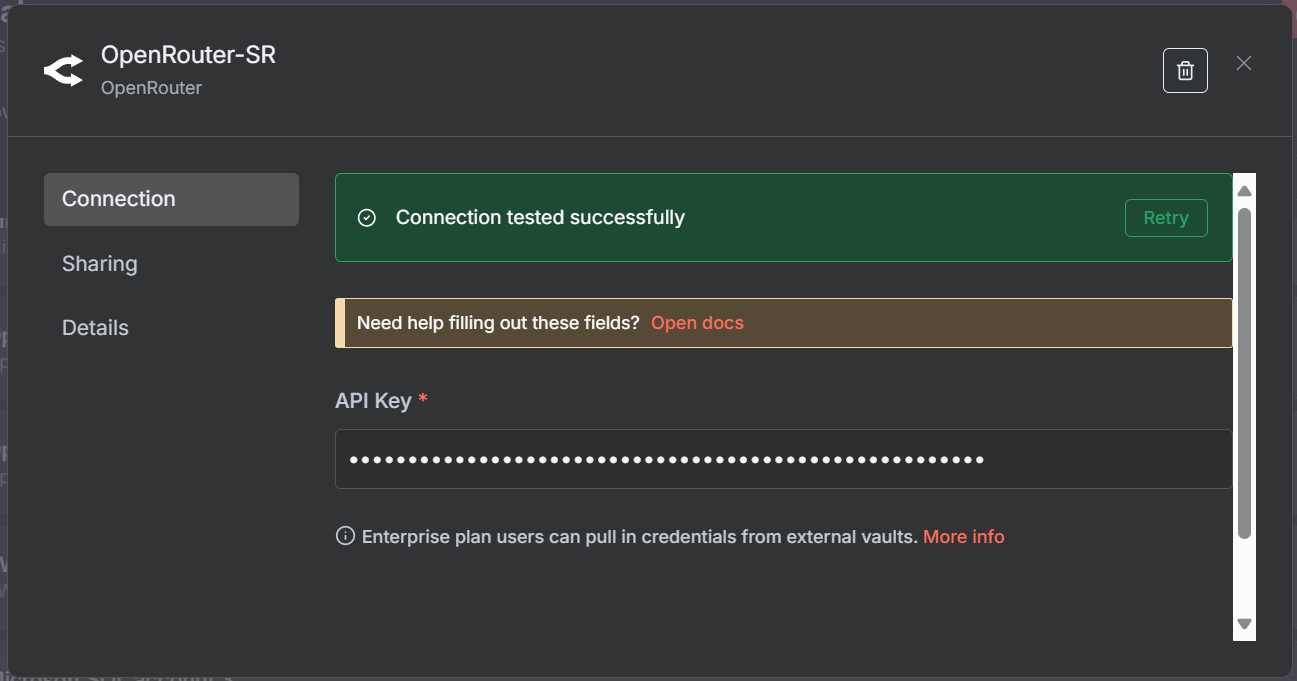Go to the Details tab
This screenshot has height=681, width=1297.
pos(95,328)
